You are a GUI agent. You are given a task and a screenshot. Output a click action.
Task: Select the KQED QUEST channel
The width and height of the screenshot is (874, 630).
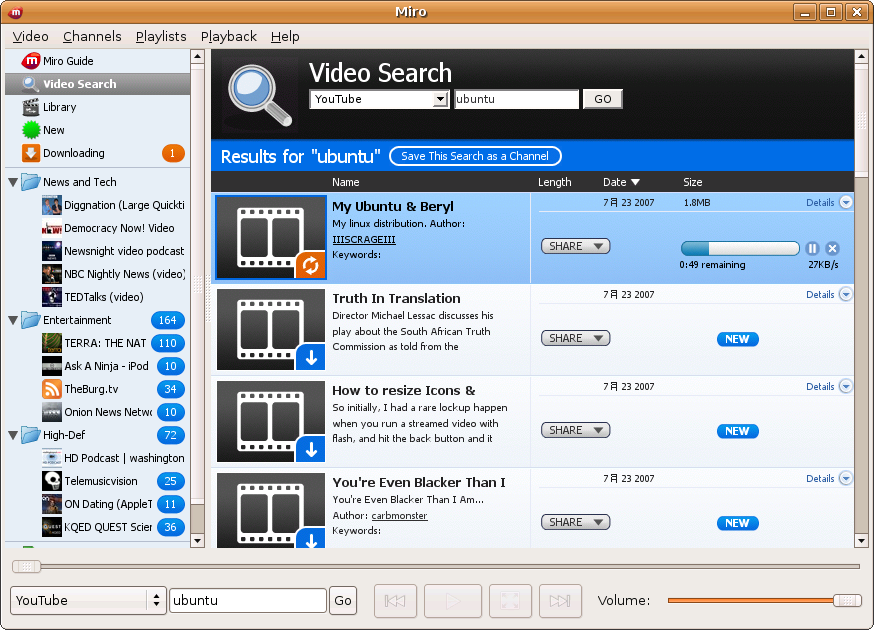click(x=113, y=527)
